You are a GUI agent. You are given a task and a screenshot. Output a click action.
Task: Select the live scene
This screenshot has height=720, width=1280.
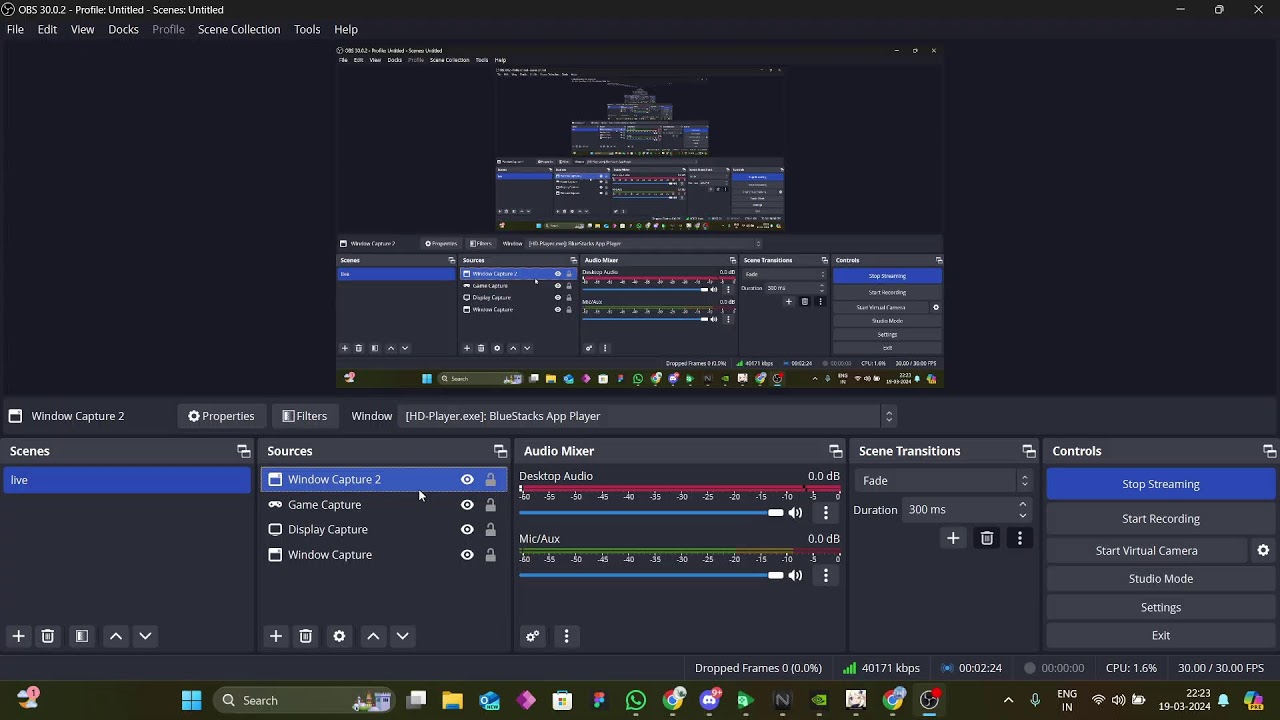(126, 480)
